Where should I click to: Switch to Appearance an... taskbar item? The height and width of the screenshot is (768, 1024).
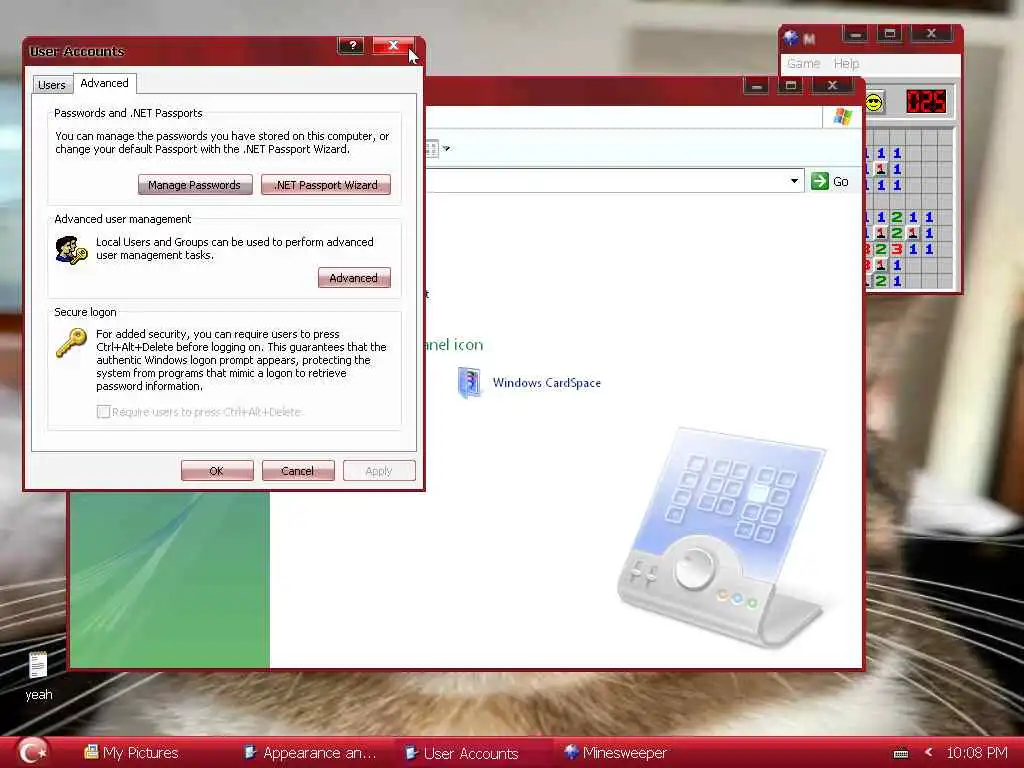(310, 753)
